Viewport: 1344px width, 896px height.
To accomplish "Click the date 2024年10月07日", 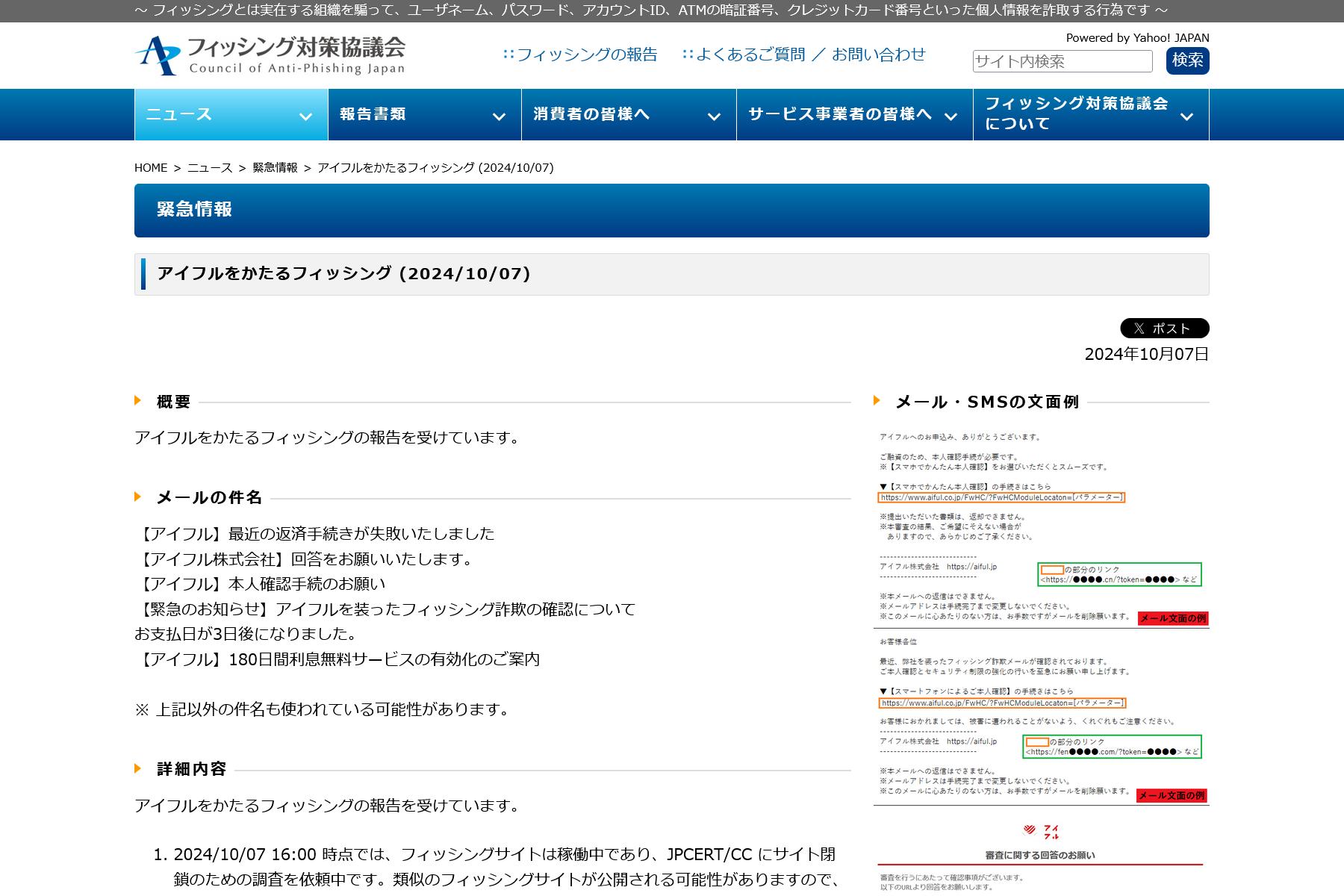I will (x=1147, y=355).
